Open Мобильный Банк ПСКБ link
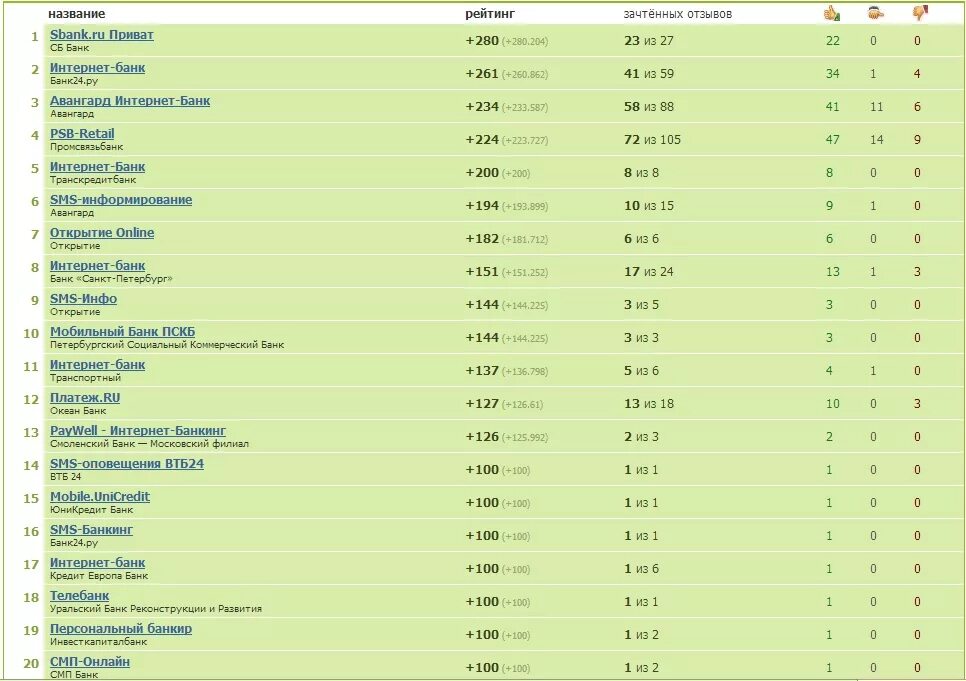The height and width of the screenshot is (681, 966). click(123, 332)
